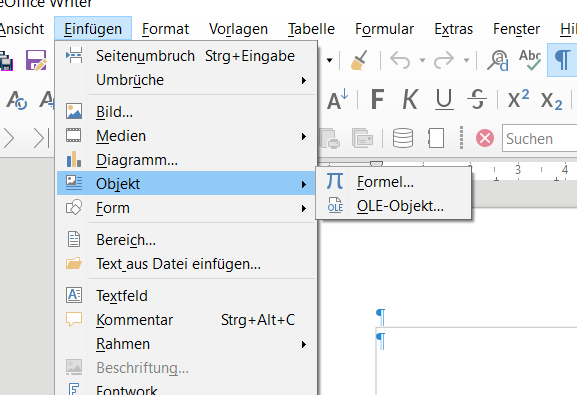The image size is (577, 395).
Task: Redo the last action
Action: point(444,60)
